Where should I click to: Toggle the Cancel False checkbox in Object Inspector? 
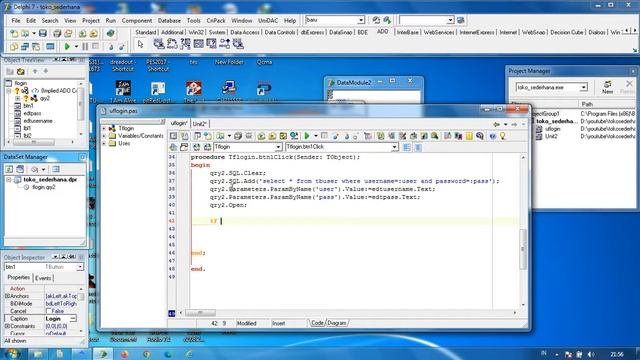pyautogui.click(x=49, y=311)
